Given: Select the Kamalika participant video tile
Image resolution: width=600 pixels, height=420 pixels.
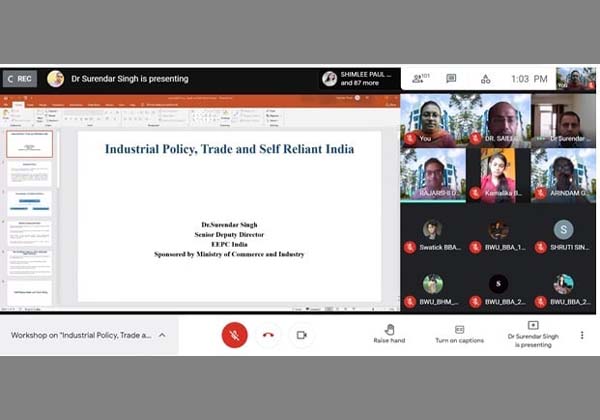Looking at the screenshot, I should tap(498, 175).
